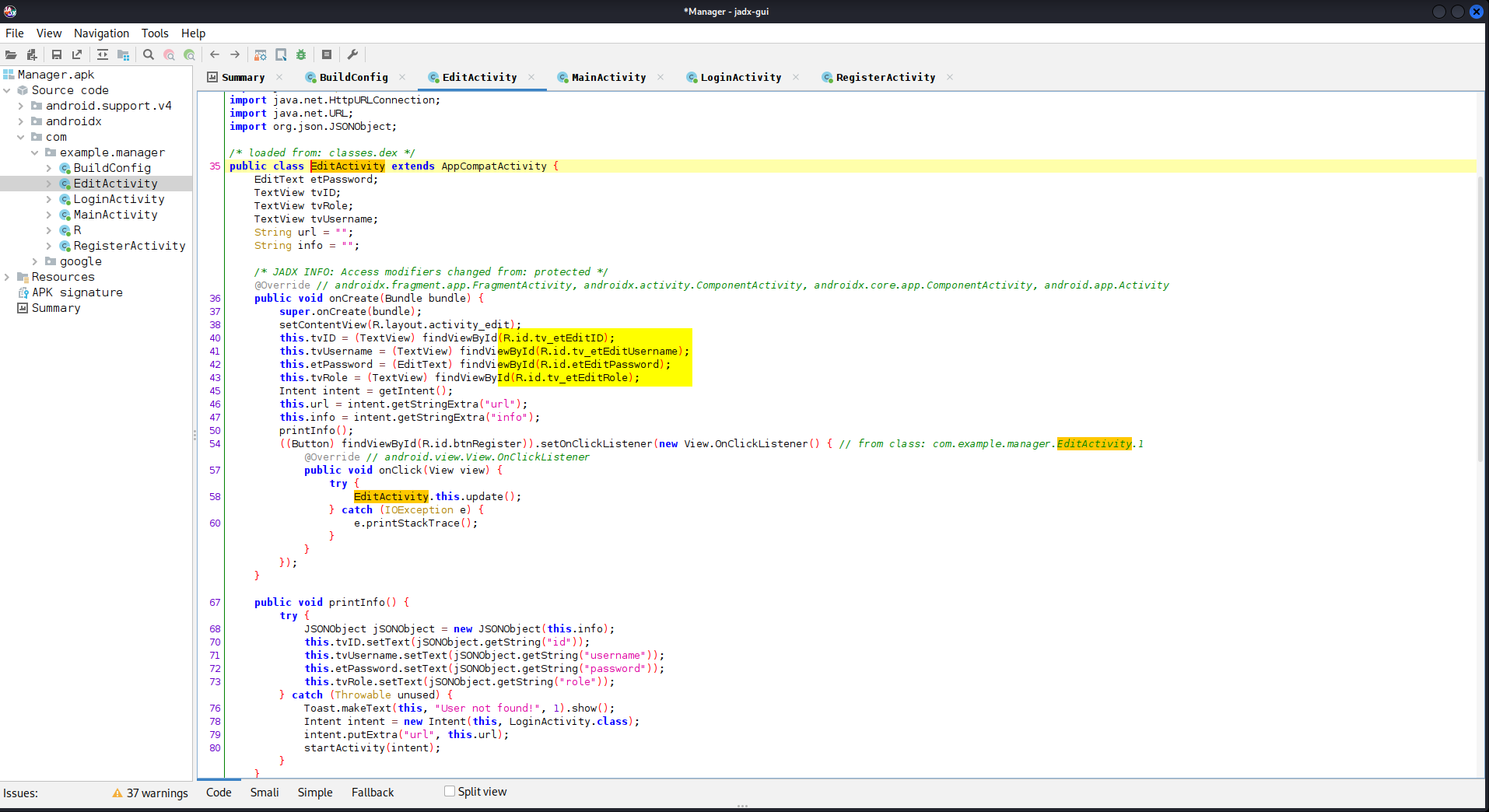Toggle the flatten packages toolbar icon

click(x=123, y=54)
